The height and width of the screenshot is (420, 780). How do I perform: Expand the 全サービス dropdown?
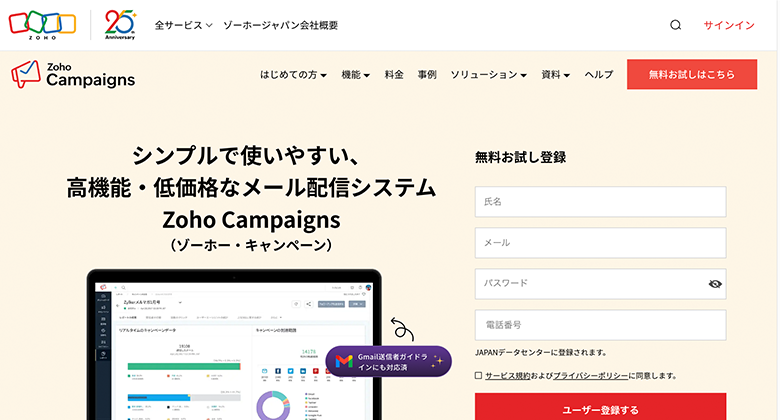pyautogui.click(x=183, y=25)
